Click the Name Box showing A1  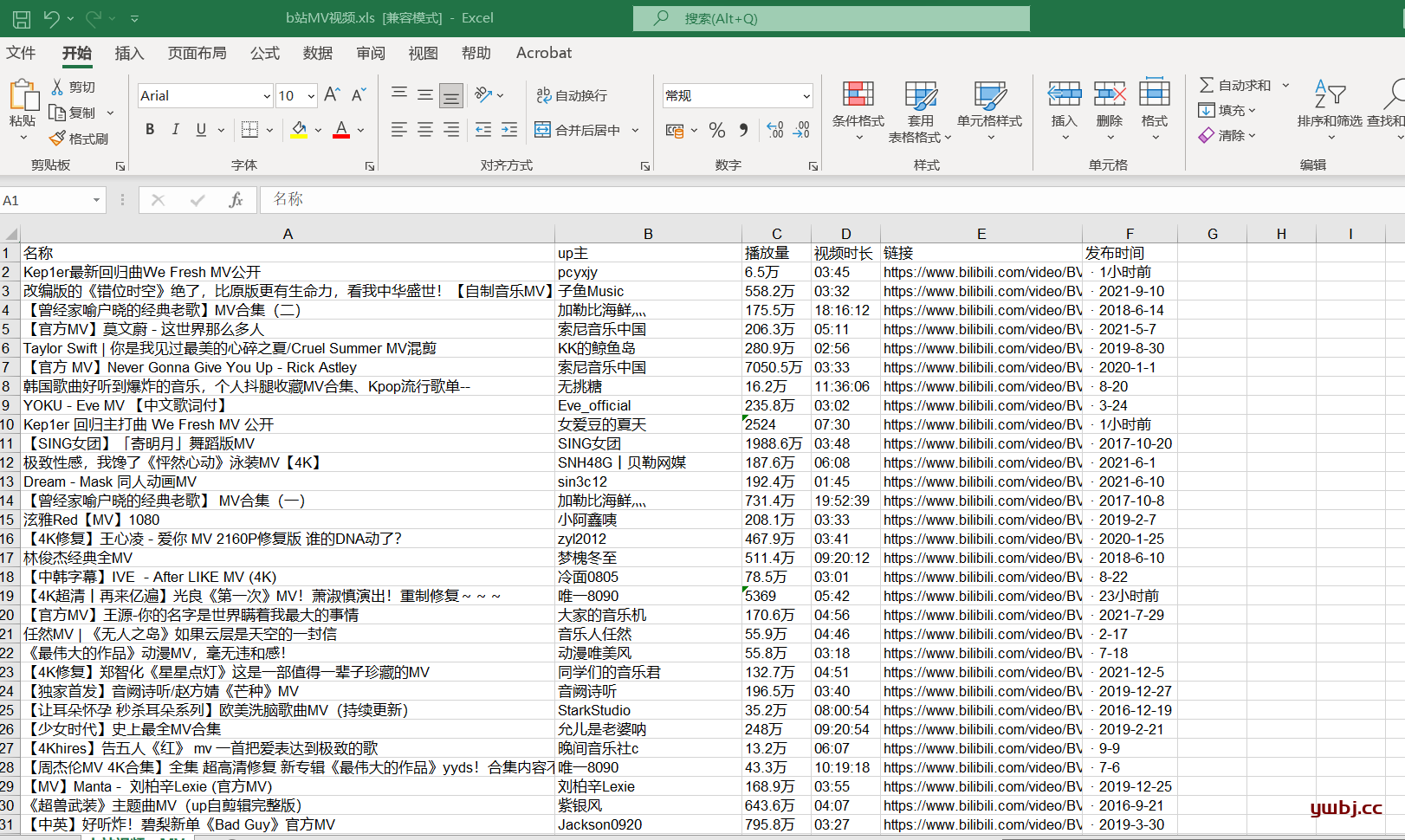coord(52,200)
